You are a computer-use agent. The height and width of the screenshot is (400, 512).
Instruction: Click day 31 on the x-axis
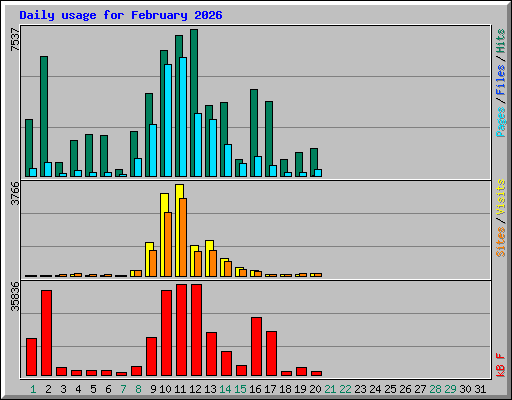click(x=480, y=389)
